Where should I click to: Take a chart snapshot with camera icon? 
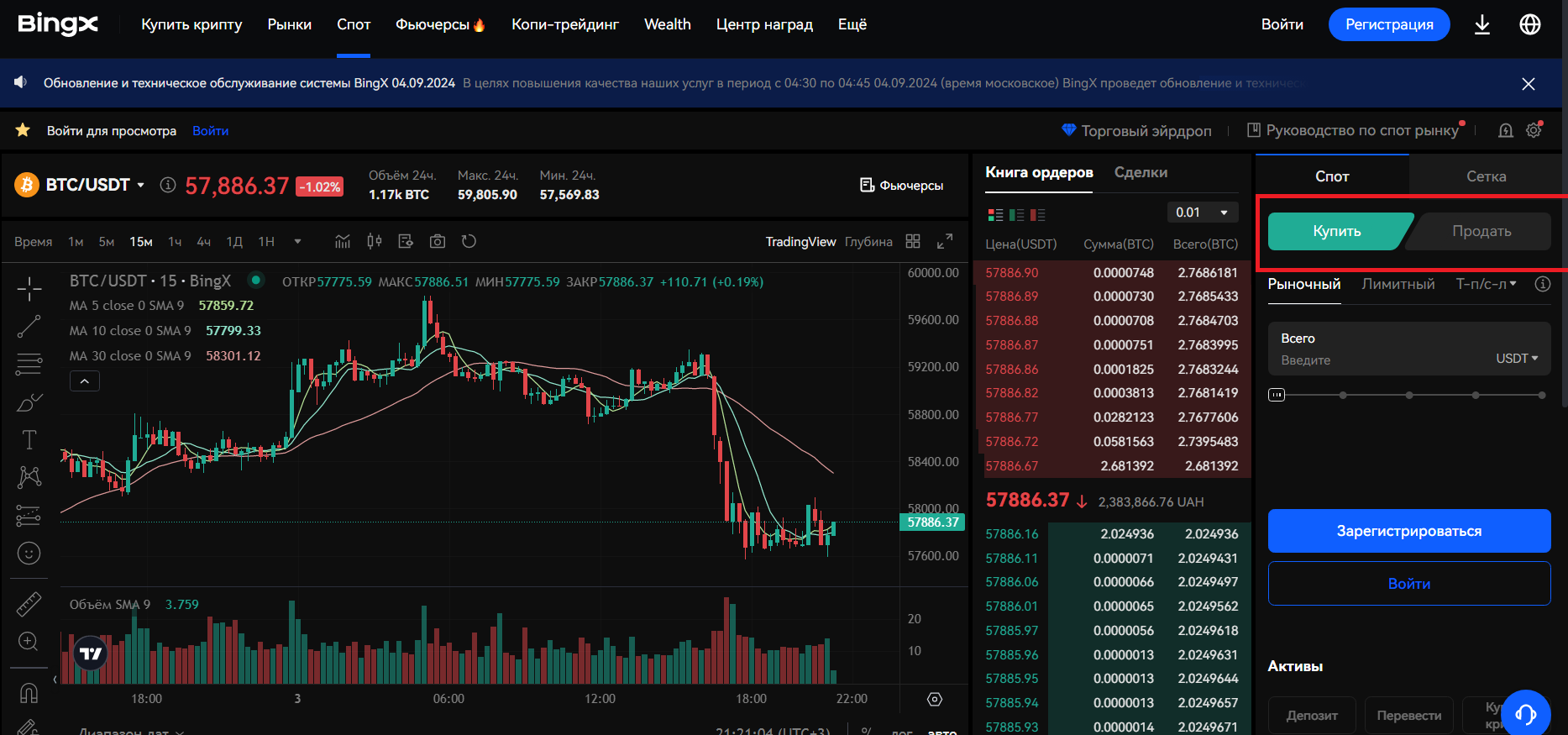point(437,242)
